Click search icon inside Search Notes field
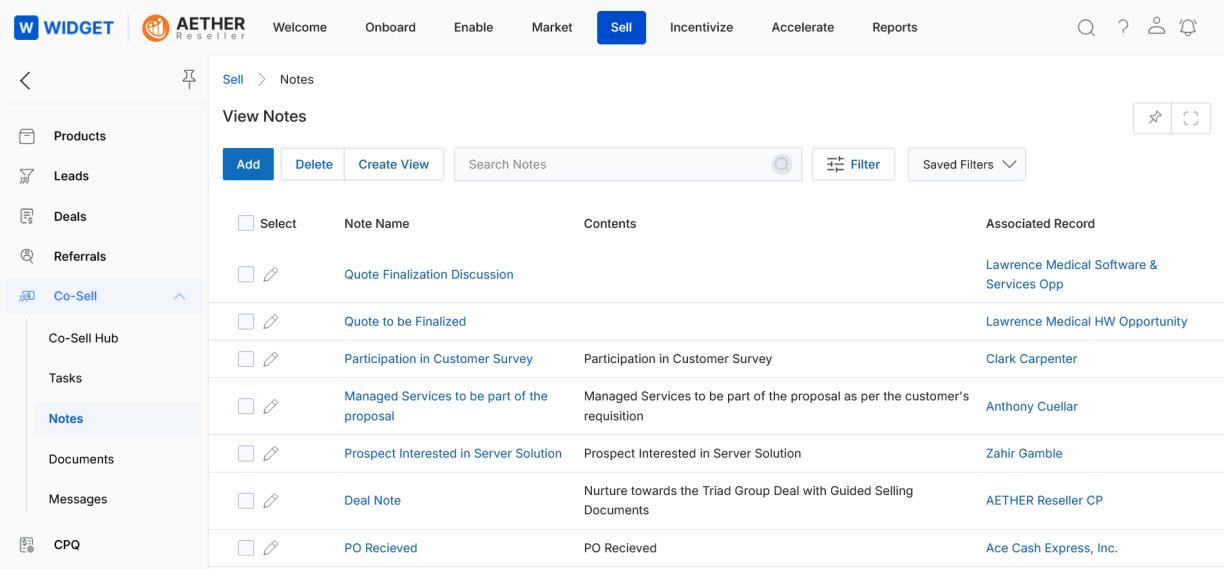 (781, 164)
